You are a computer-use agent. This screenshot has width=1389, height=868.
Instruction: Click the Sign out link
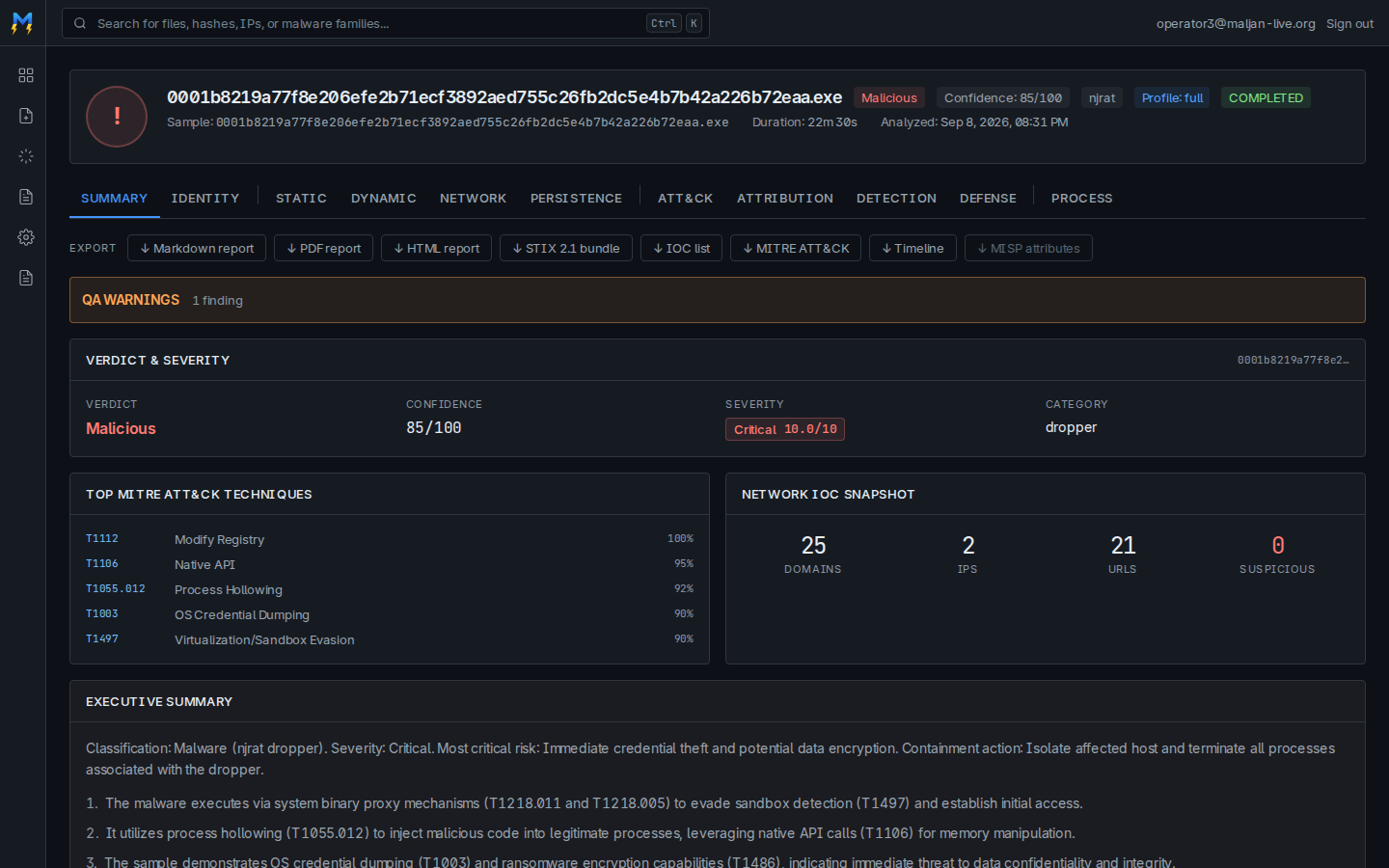pos(1349,23)
